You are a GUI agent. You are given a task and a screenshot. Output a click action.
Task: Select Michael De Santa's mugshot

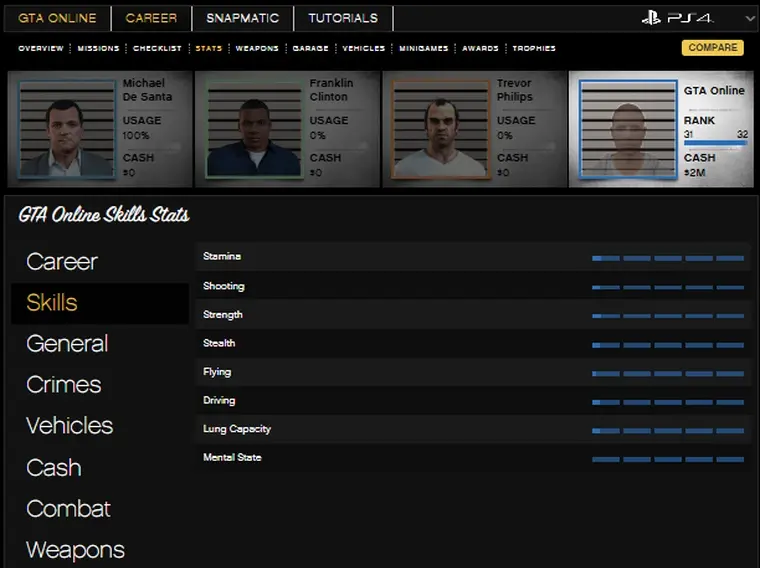pyautogui.click(x=65, y=130)
